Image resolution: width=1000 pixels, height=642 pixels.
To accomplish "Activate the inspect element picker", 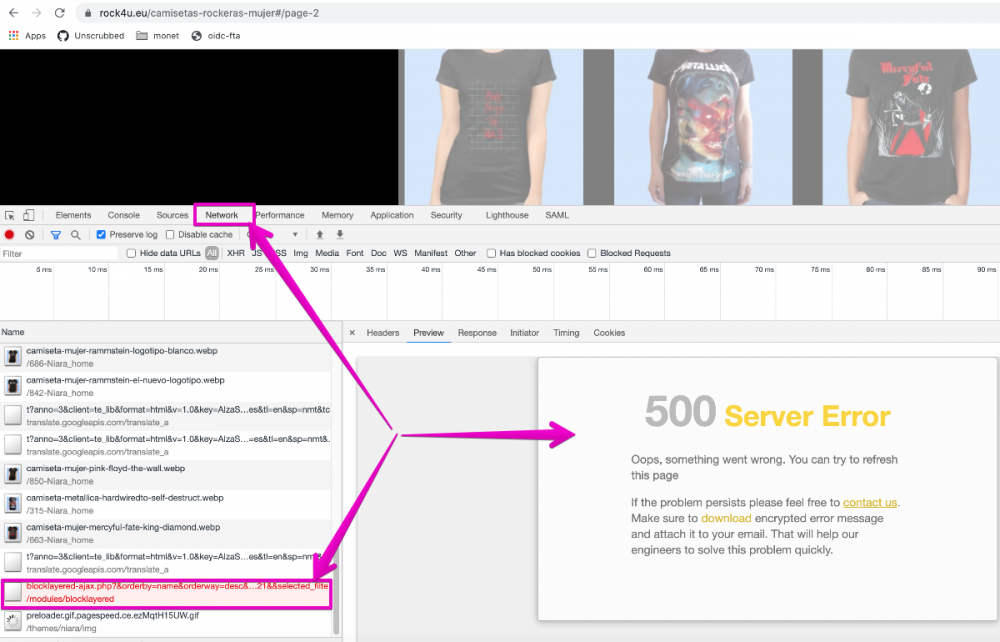I will [10, 215].
